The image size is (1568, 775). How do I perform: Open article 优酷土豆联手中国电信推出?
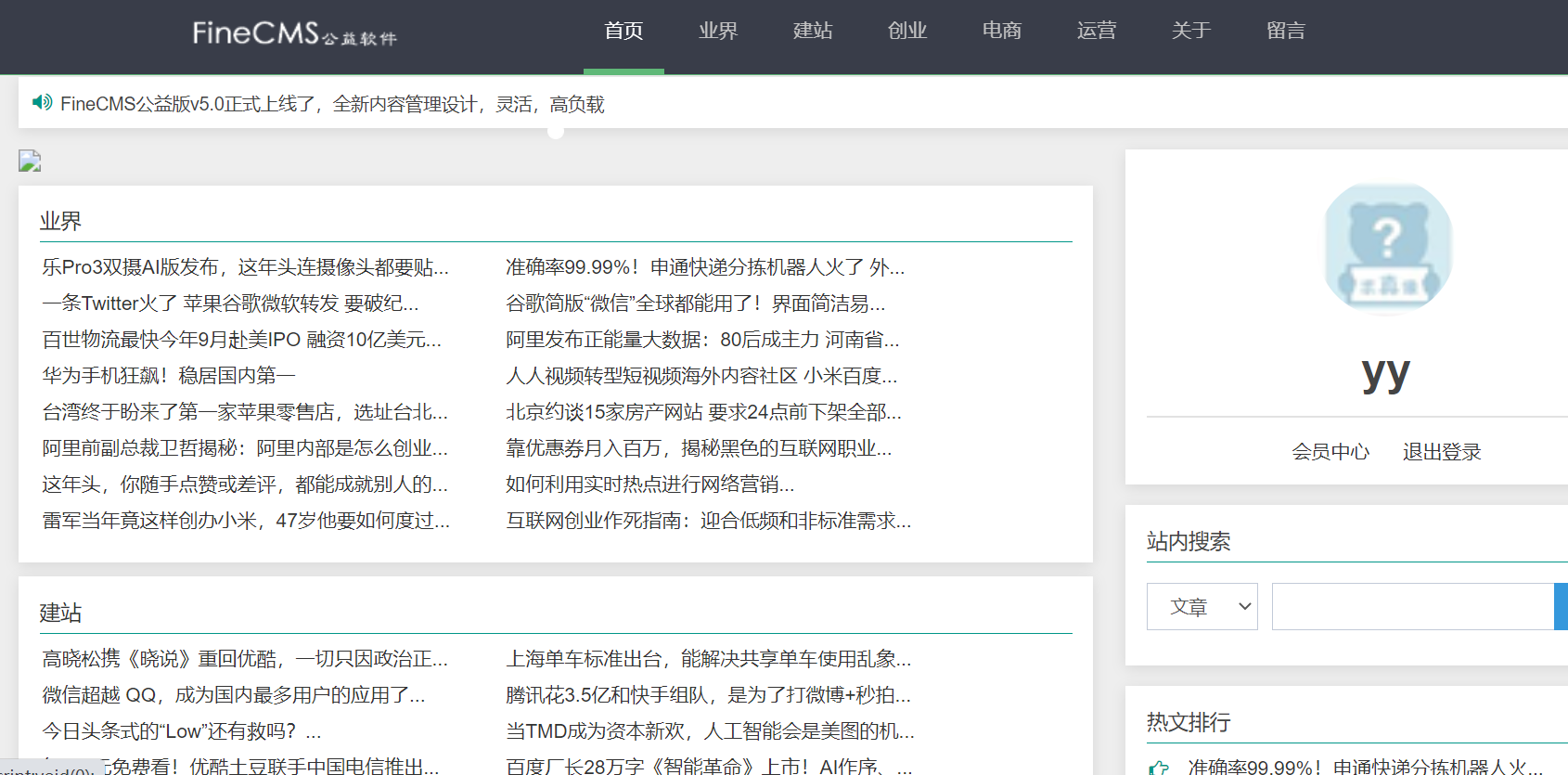coord(241,767)
